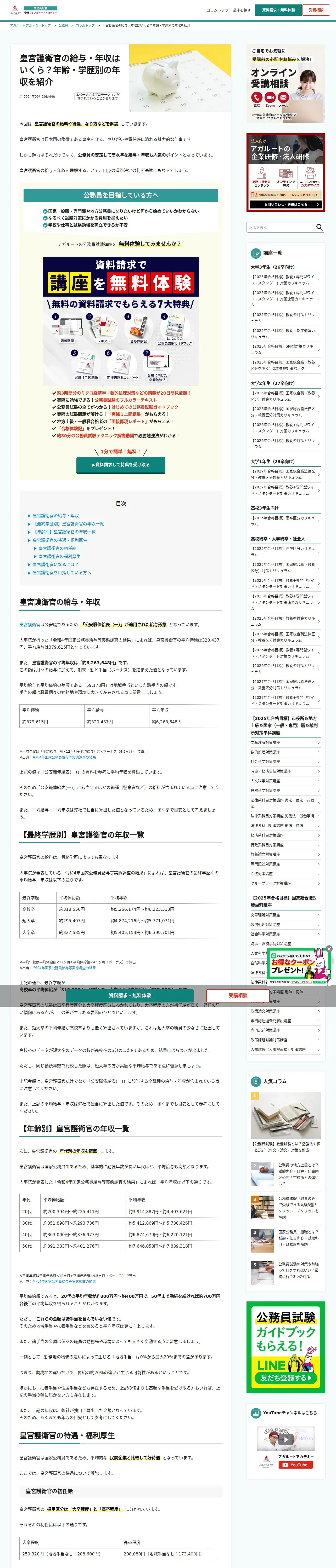Click the search magnifier icon in the sidebar
Image resolution: width=336 pixels, height=1568 pixels.
coord(319,227)
